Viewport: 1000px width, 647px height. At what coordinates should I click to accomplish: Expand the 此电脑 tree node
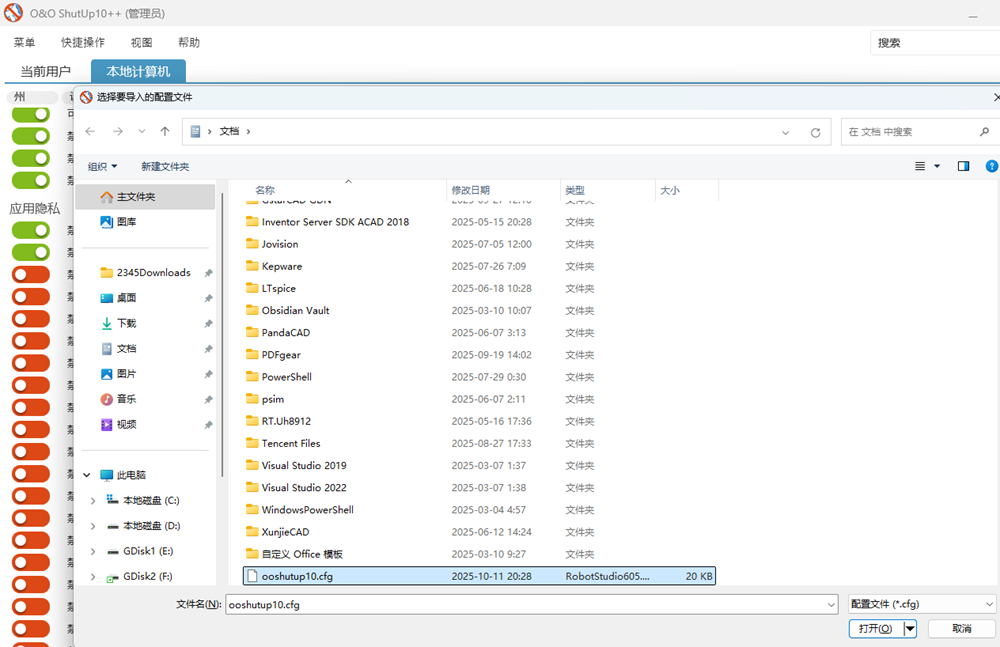[x=87, y=475]
